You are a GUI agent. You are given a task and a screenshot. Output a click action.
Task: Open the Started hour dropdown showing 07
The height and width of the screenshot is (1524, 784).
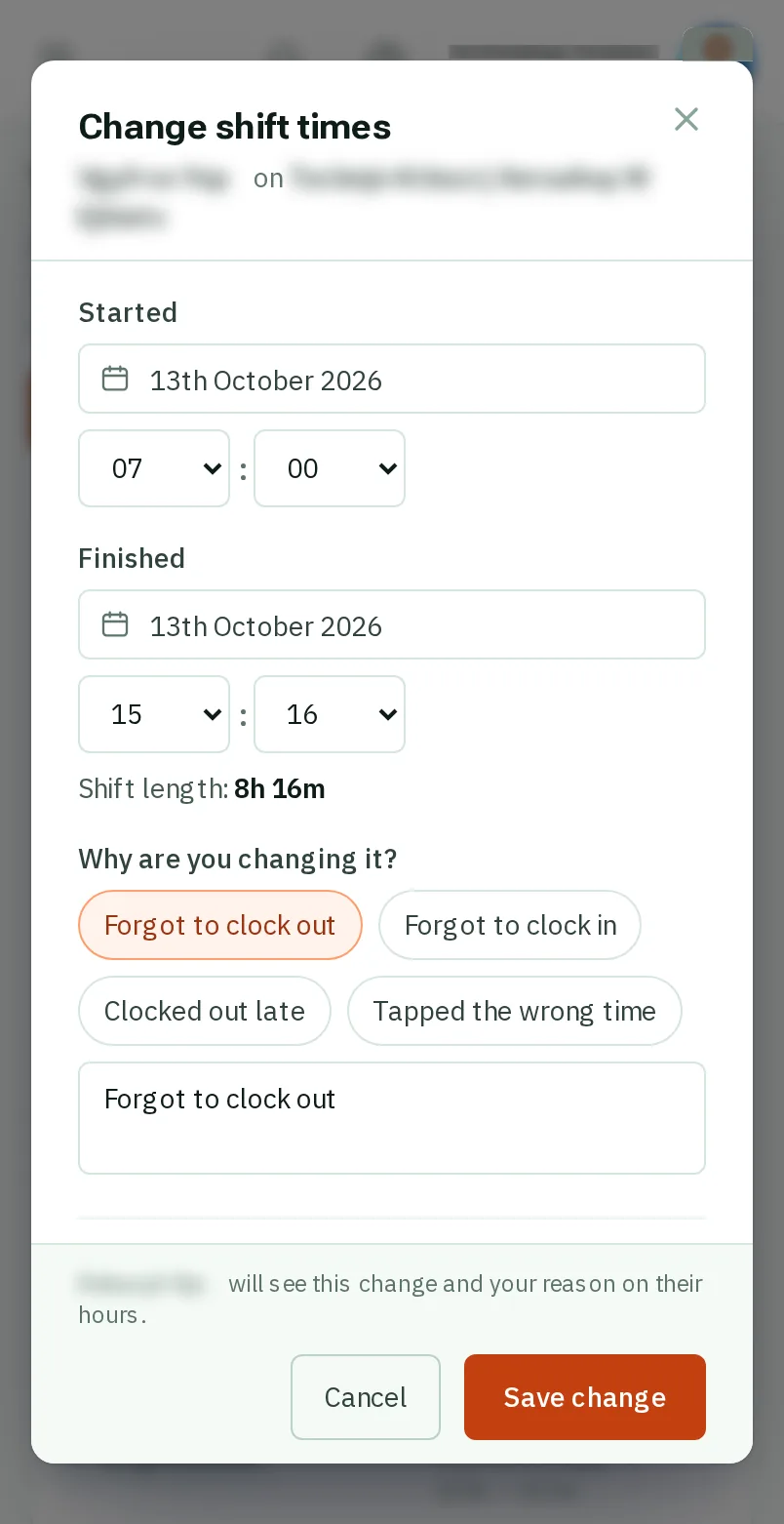point(154,468)
